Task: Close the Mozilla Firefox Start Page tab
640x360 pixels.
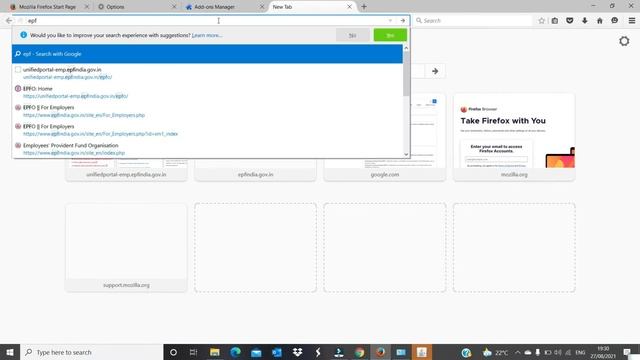Action: tap(87, 7)
